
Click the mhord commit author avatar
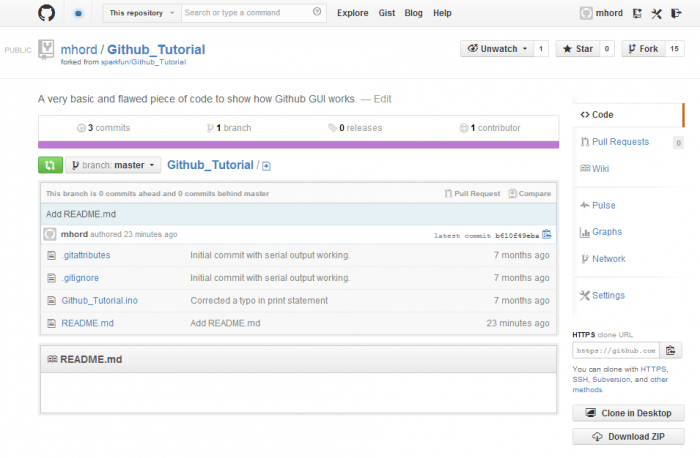(50, 234)
